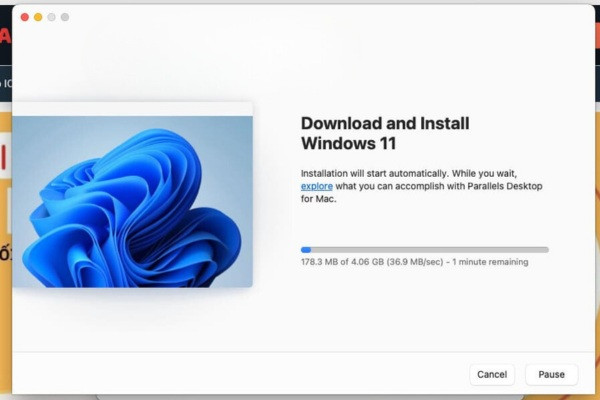Screen dimensions: 600x400
Task: Click the disabled gray zoom button
Action: coord(52,17)
